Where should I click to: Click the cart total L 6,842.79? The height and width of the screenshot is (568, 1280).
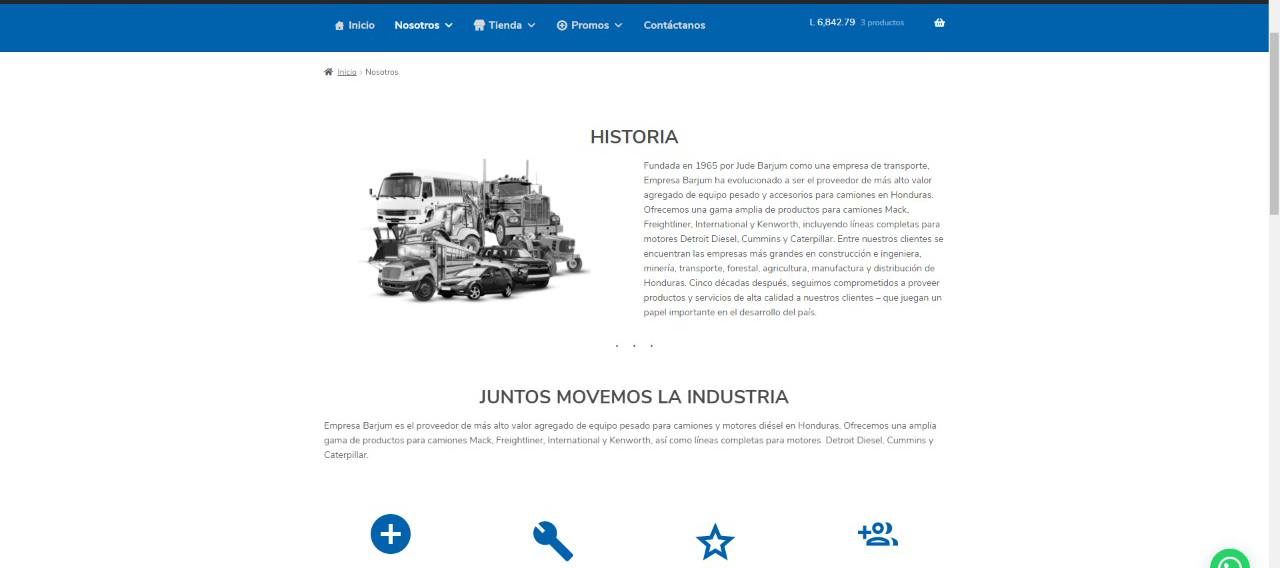(832, 22)
